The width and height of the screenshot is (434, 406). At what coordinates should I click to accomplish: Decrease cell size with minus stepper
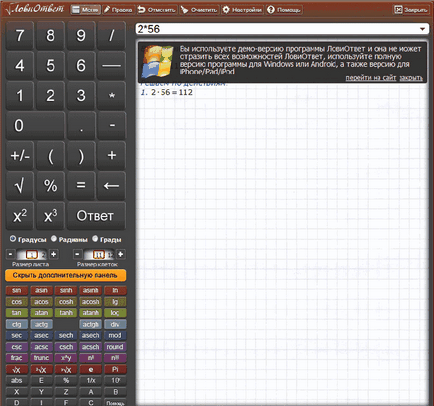click(x=77, y=254)
